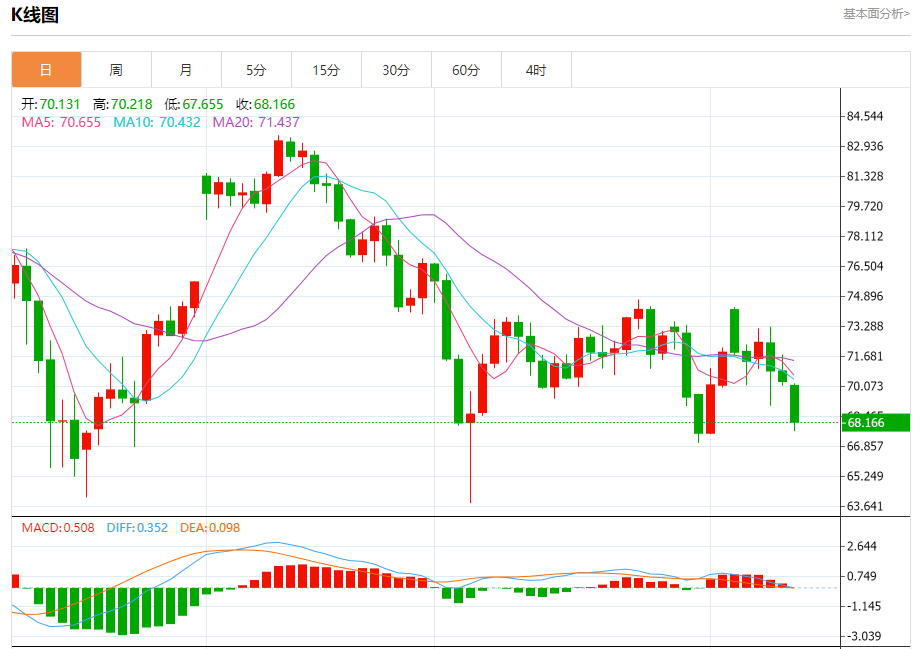The height and width of the screenshot is (649, 922).
Task: Click the K线图 heading
Action: click(35, 15)
